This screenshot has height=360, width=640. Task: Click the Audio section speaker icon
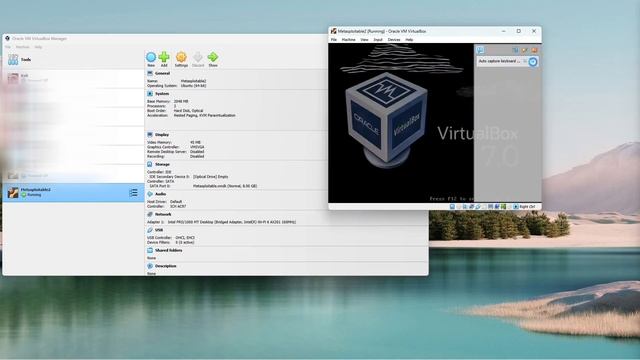pos(150,194)
